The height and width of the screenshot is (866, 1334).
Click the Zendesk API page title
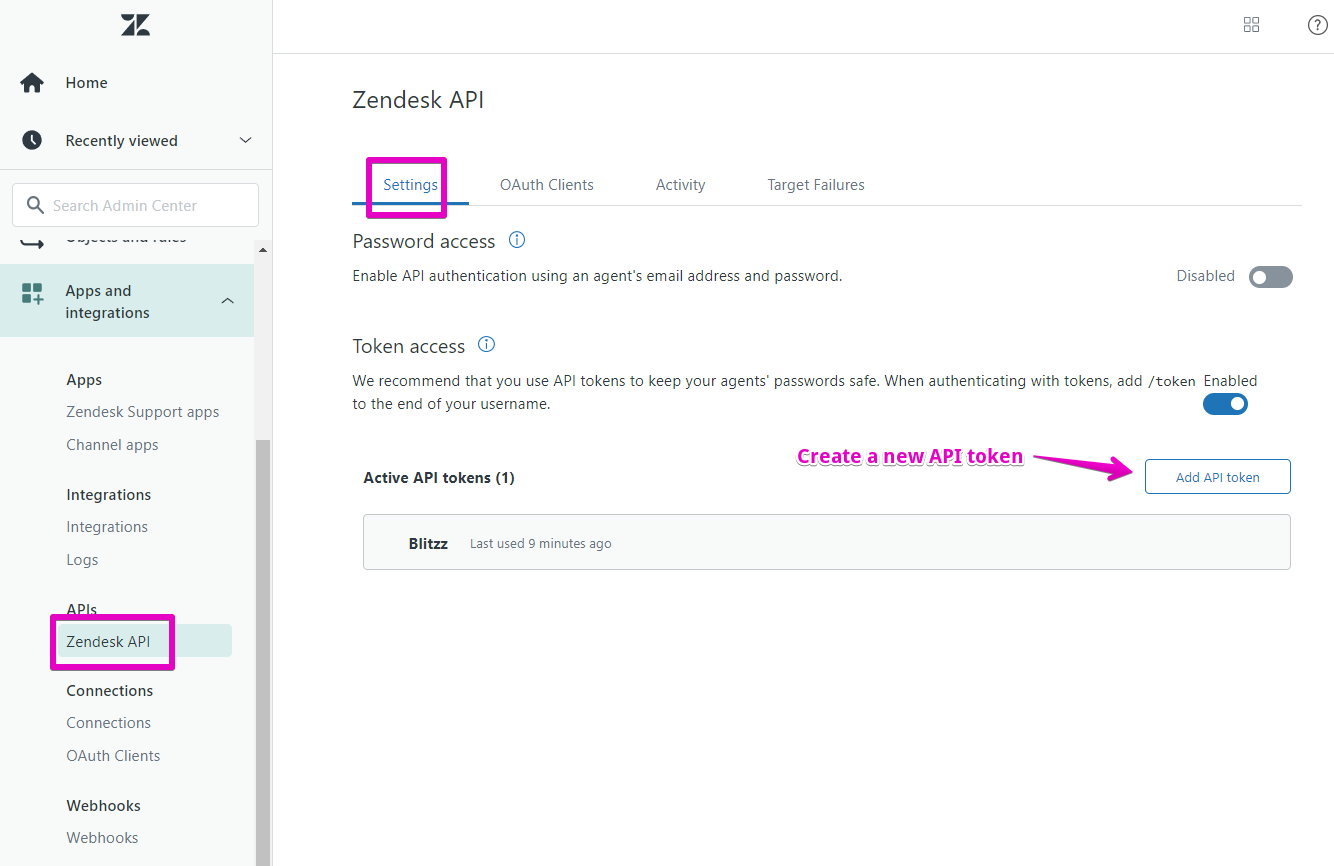tap(418, 100)
